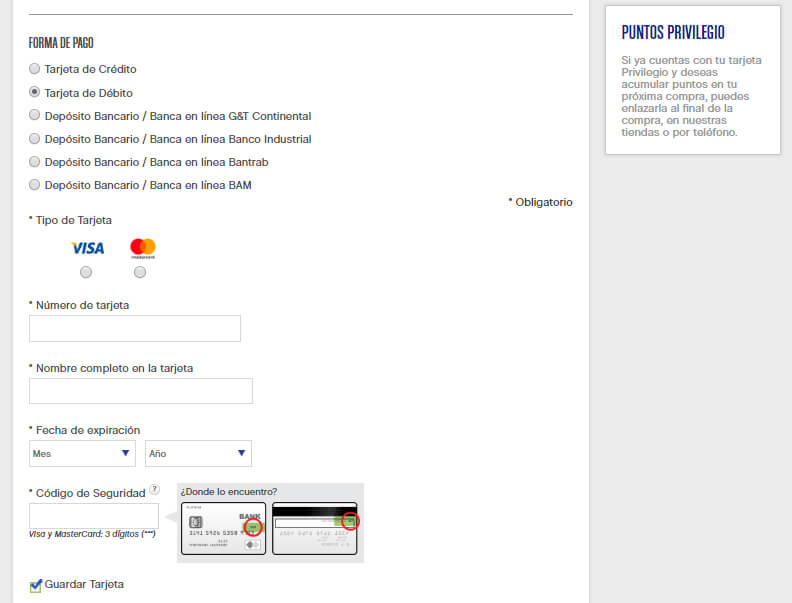Click the Visa card logo
Viewport: 792px width, 603px height.
(87, 248)
